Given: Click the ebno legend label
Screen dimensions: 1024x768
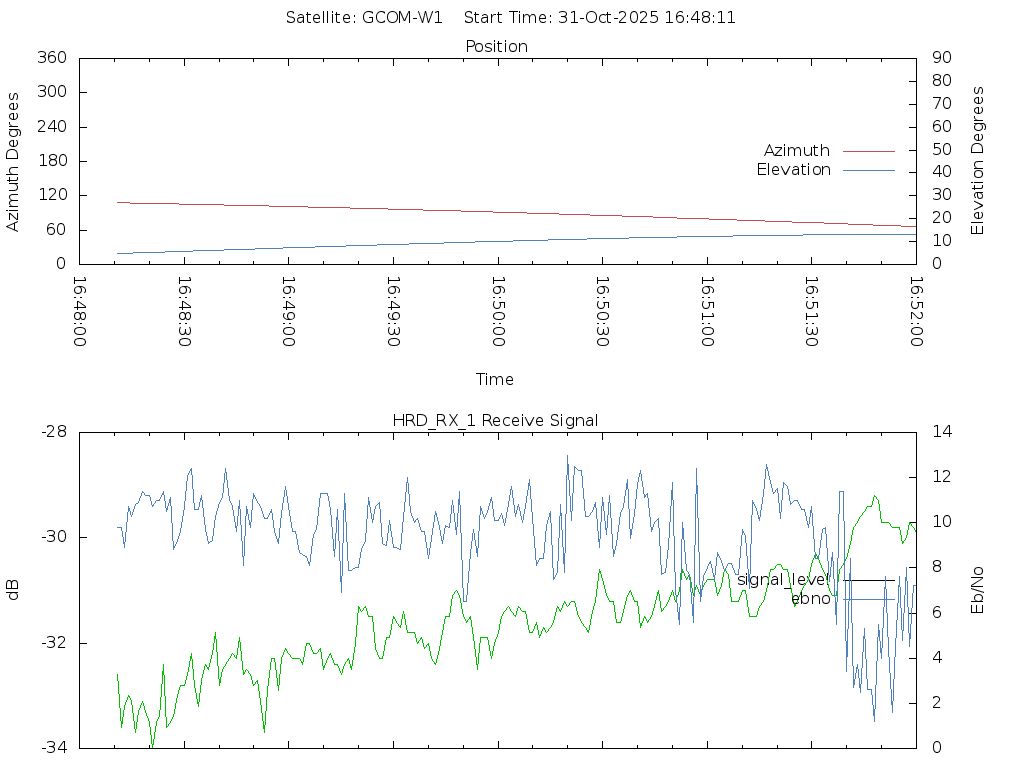Looking at the screenshot, I should [810, 598].
